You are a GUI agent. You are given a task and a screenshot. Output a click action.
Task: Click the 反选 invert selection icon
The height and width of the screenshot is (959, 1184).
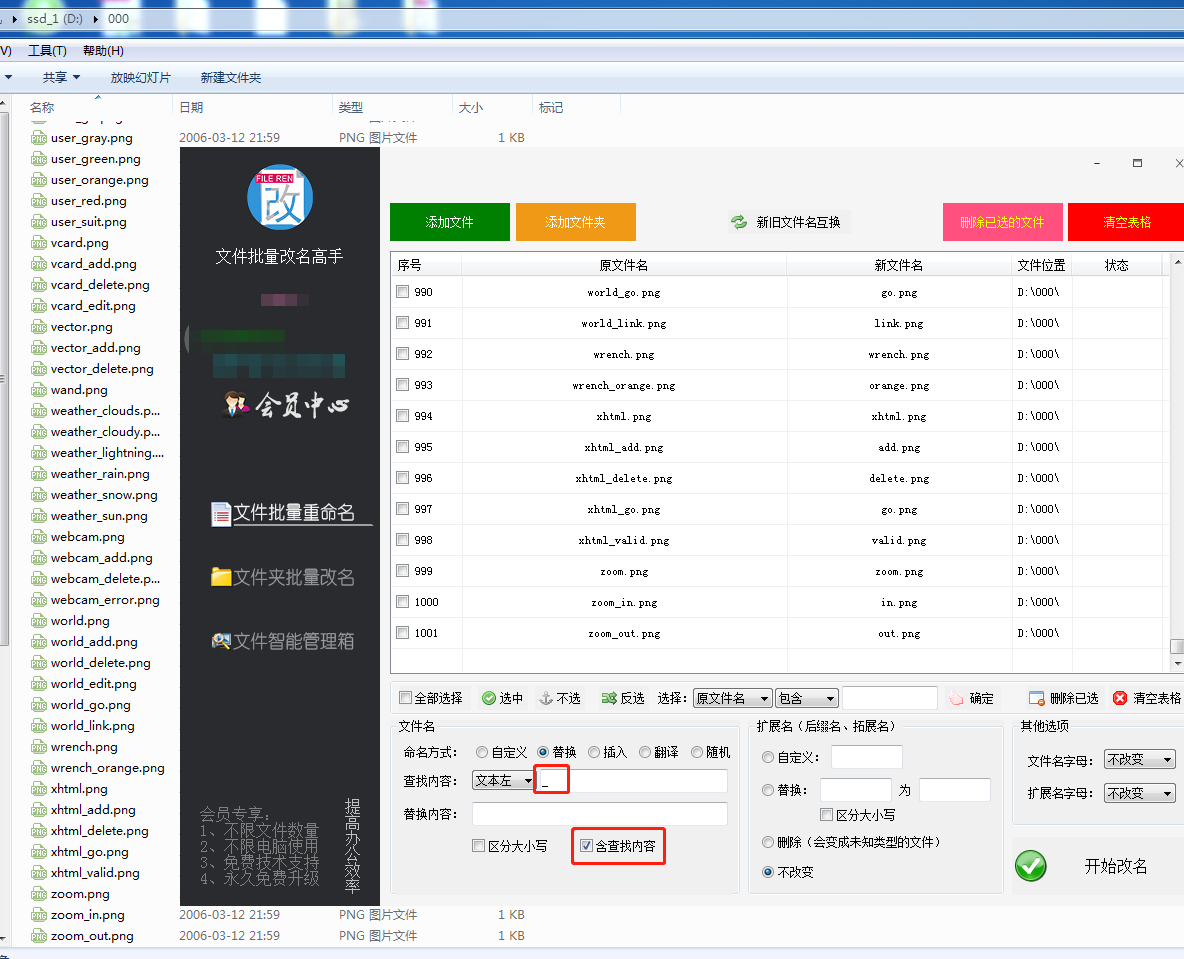pos(609,698)
